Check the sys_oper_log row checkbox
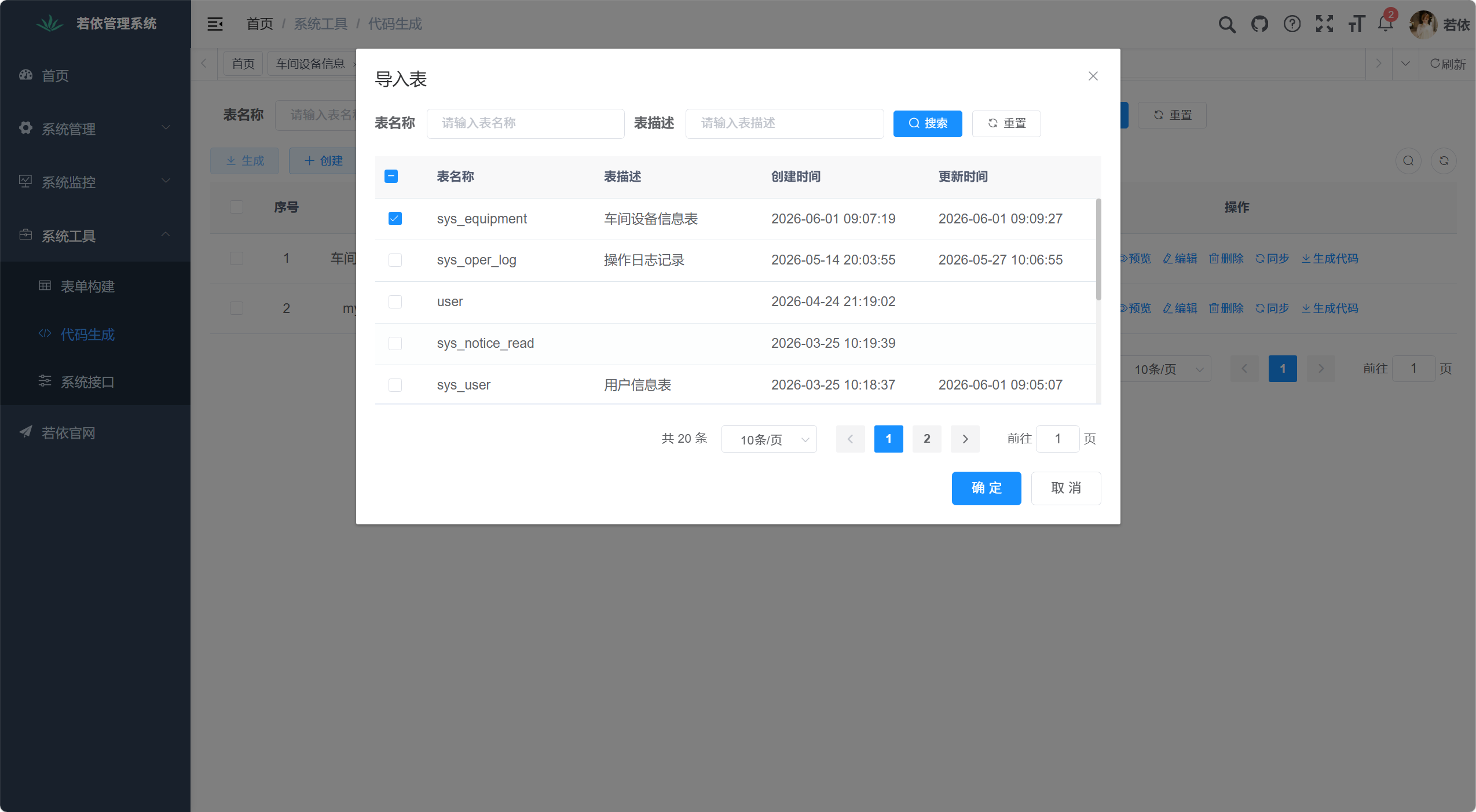The height and width of the screenshot is (812, 1476). (395, 260)
